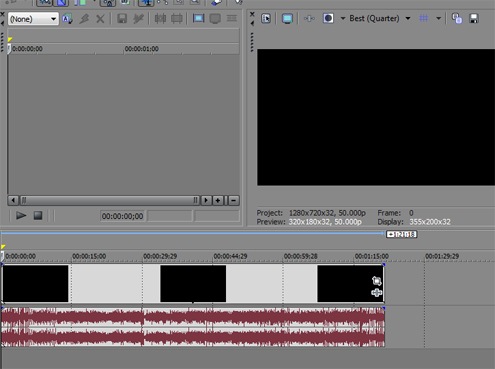Zoom out the trimmer with the minus button
The height and width of the screenshot is (369, 495).
tap(234, 200)
